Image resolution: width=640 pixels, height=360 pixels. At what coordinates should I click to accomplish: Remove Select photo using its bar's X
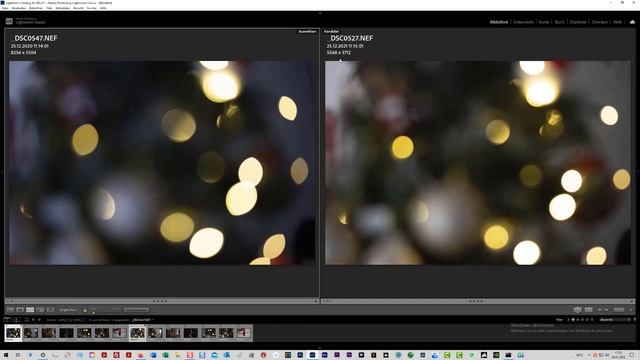[x=316, y=301]
